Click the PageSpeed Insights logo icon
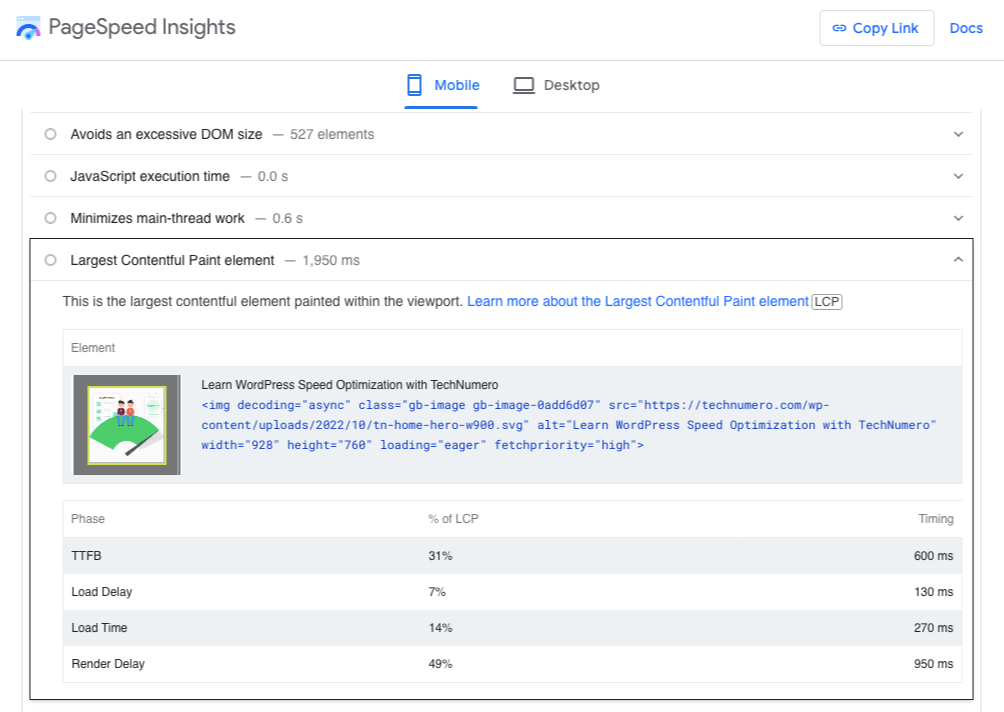Screen dimensions: 1004x712 (27, 27)
